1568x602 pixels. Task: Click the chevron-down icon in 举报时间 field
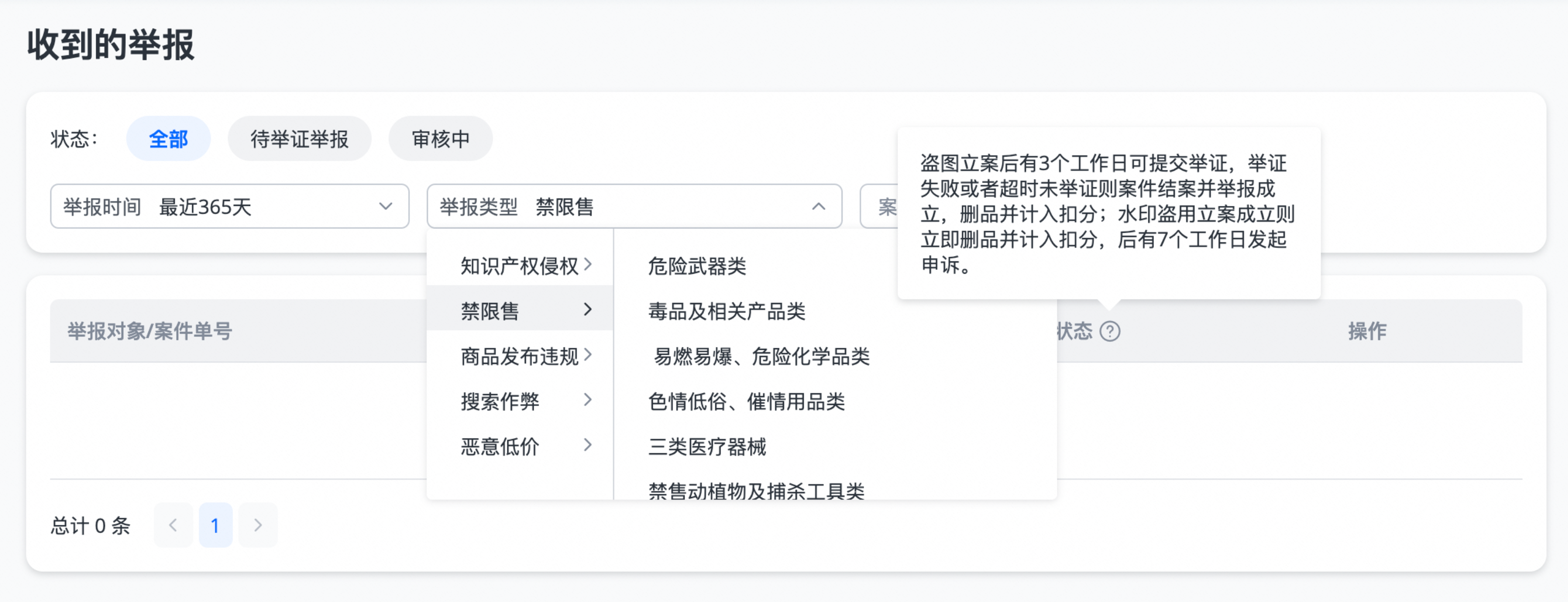tap(385, 206)
